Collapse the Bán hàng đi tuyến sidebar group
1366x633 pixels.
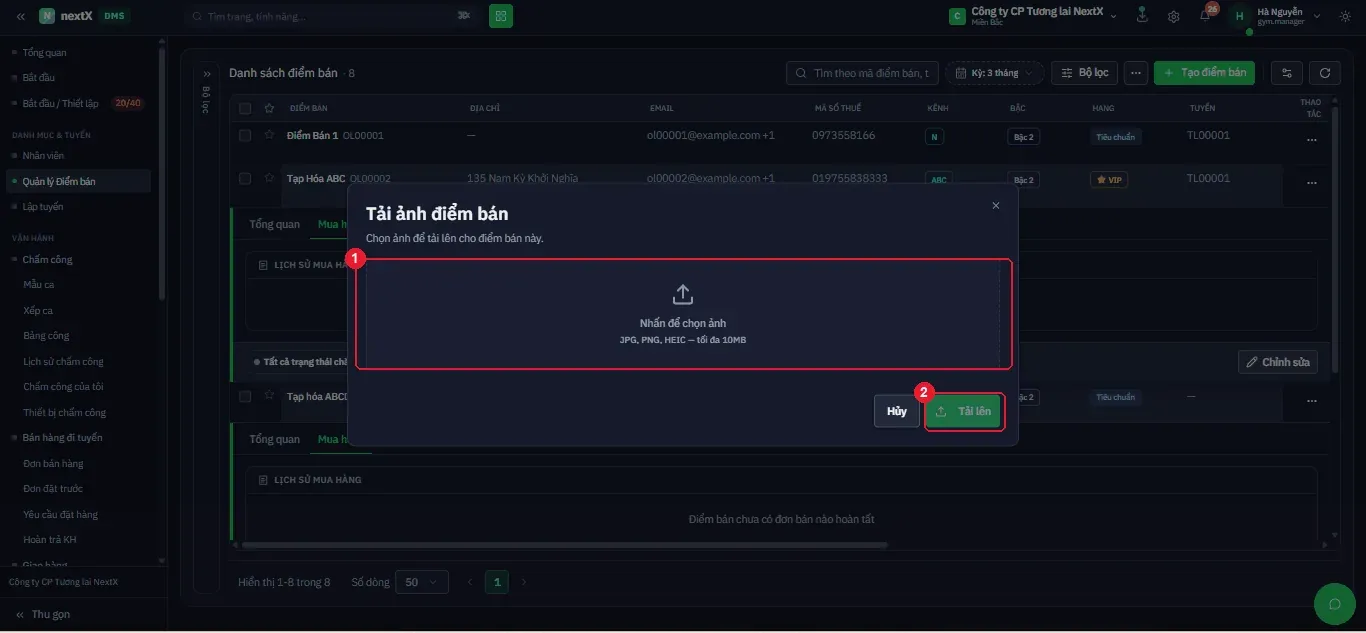(x=62, y=437)
